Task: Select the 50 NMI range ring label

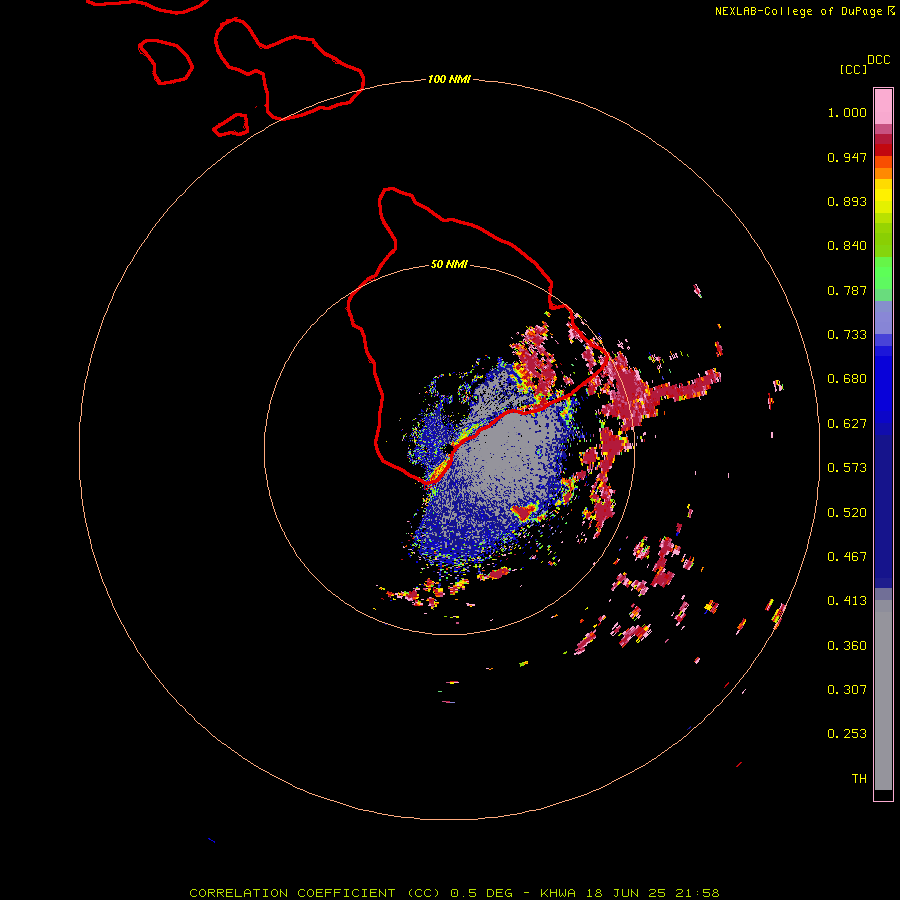Action: point(449,264)
